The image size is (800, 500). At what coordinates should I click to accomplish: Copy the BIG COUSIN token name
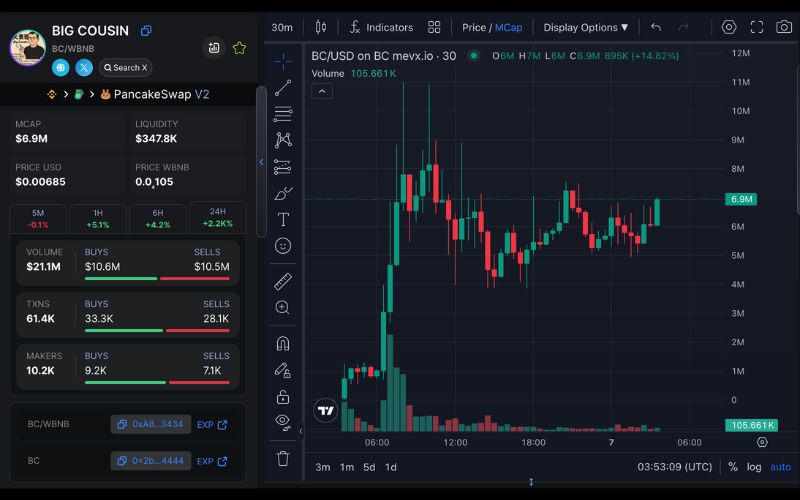[x=146, y=31]
